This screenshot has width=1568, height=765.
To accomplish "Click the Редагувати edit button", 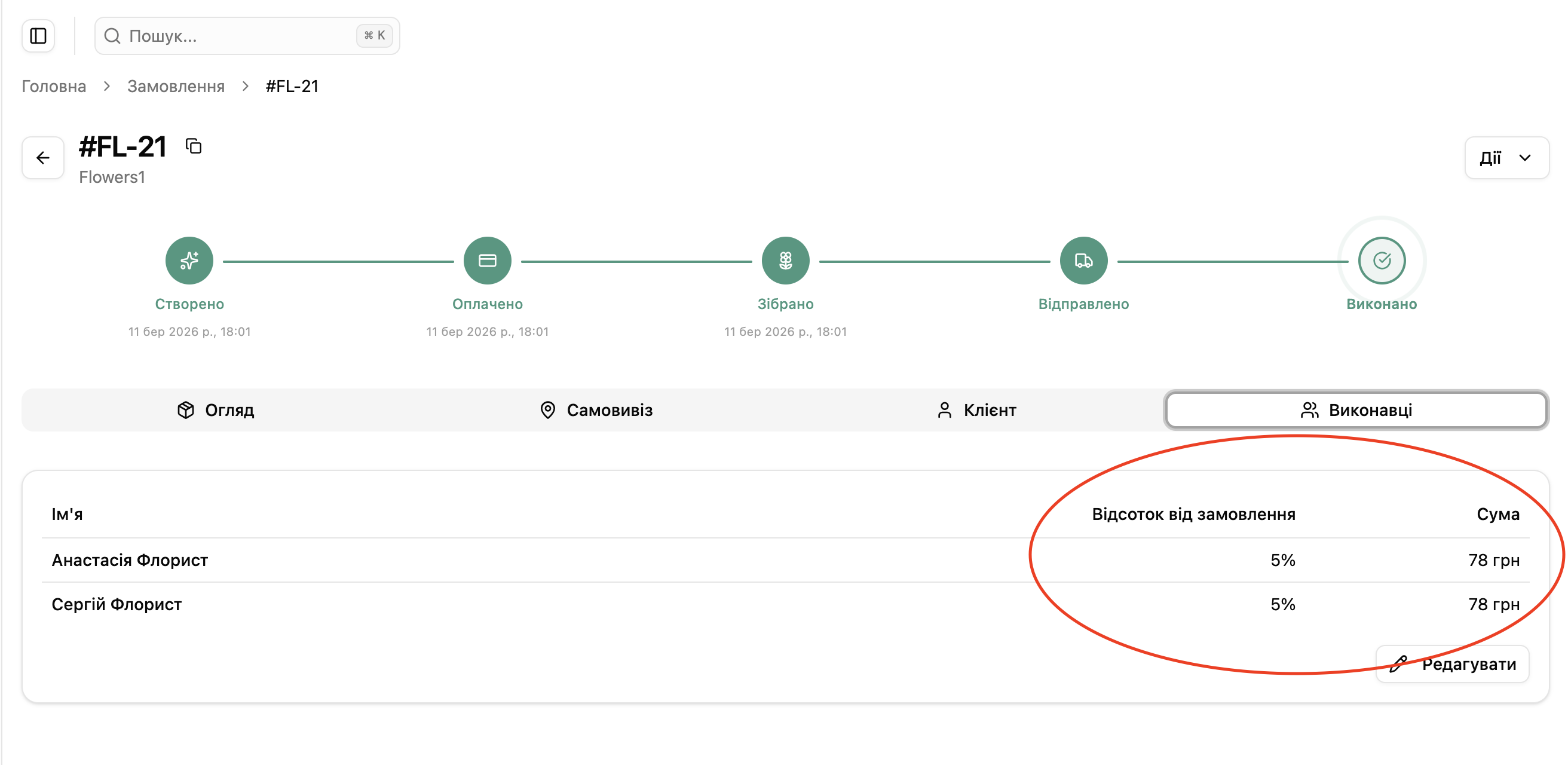I will [1452, 664].
